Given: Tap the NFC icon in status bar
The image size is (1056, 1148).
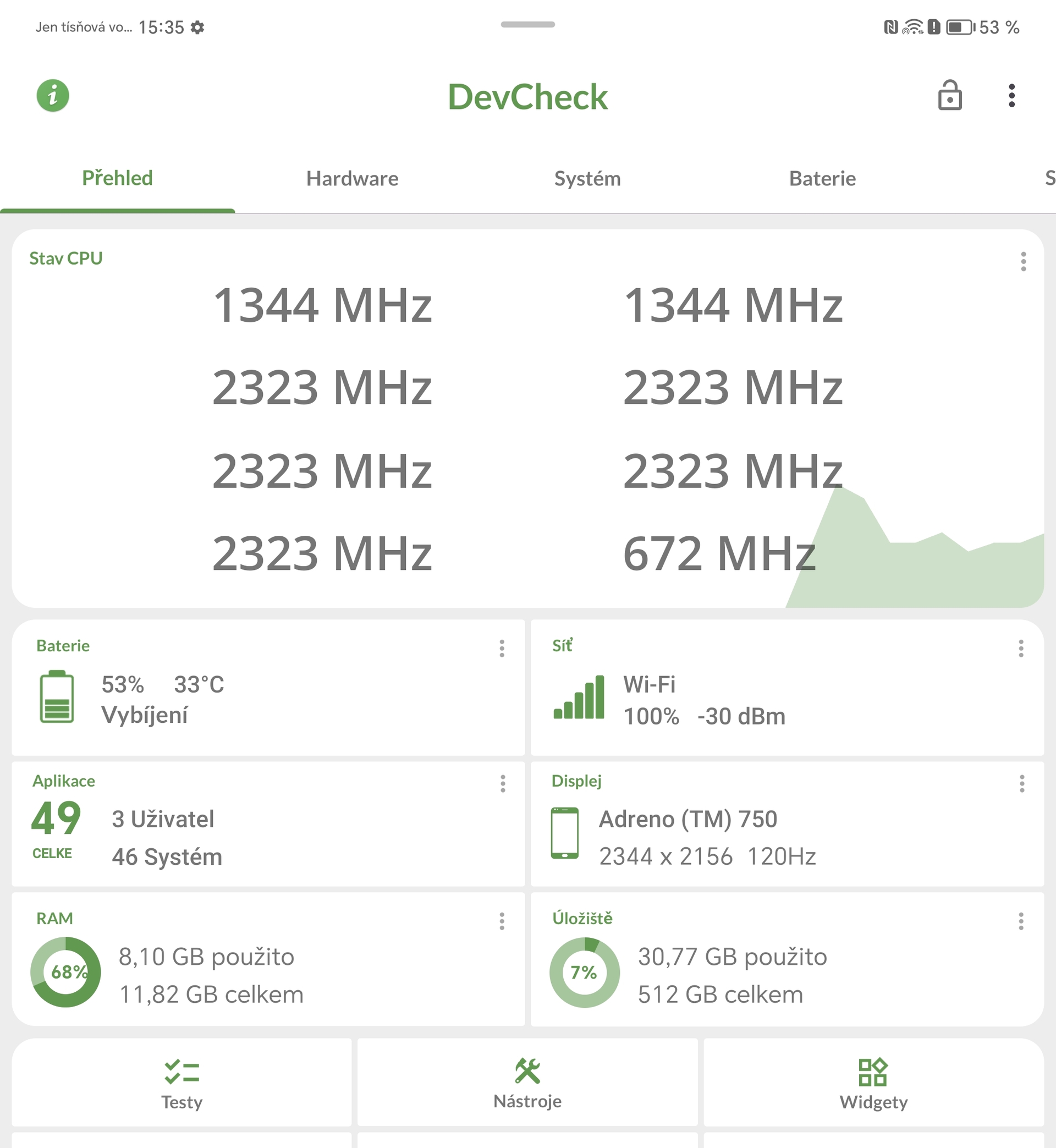Looking at the screenshot, I should tap(891, 27).
